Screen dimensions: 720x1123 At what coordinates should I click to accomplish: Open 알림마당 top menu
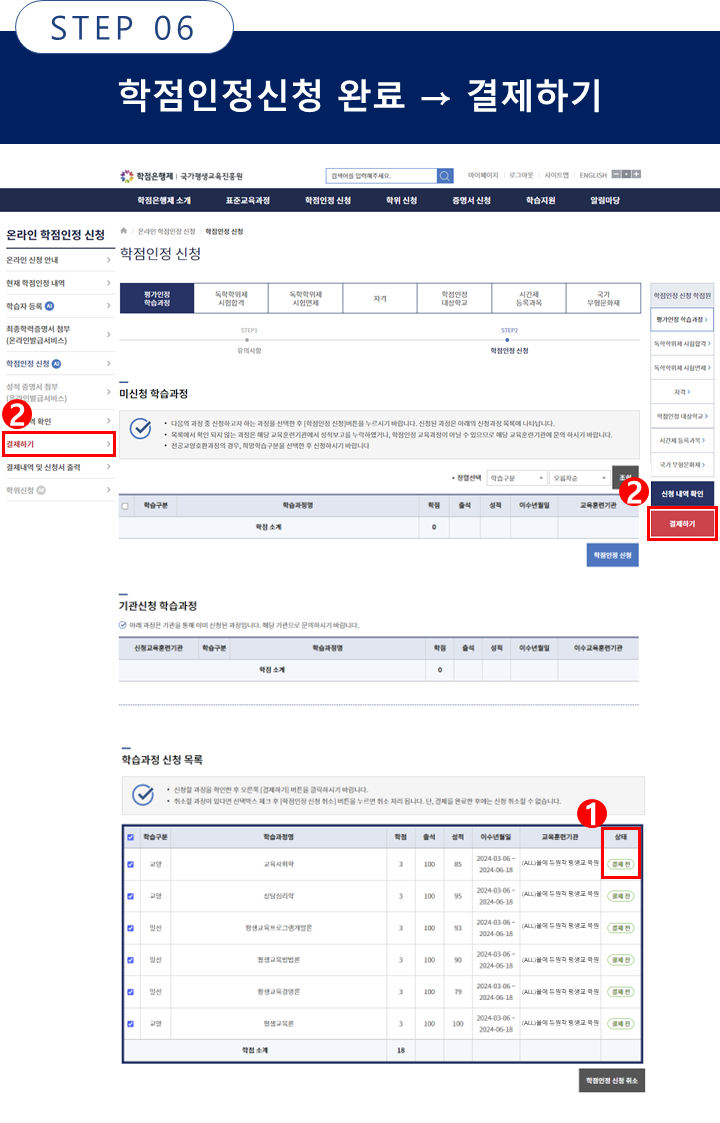tap(605, 201)
